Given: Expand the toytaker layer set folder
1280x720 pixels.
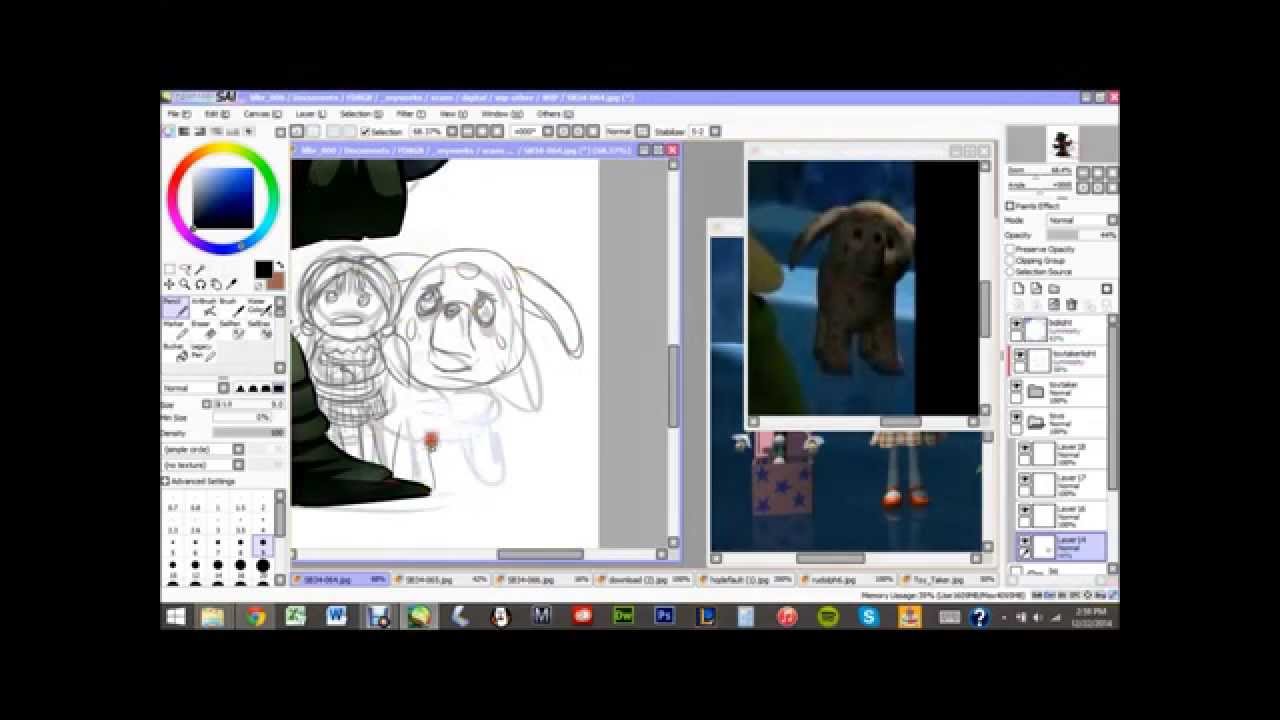Looking at the screenshot, I should tap(1036, 391).
